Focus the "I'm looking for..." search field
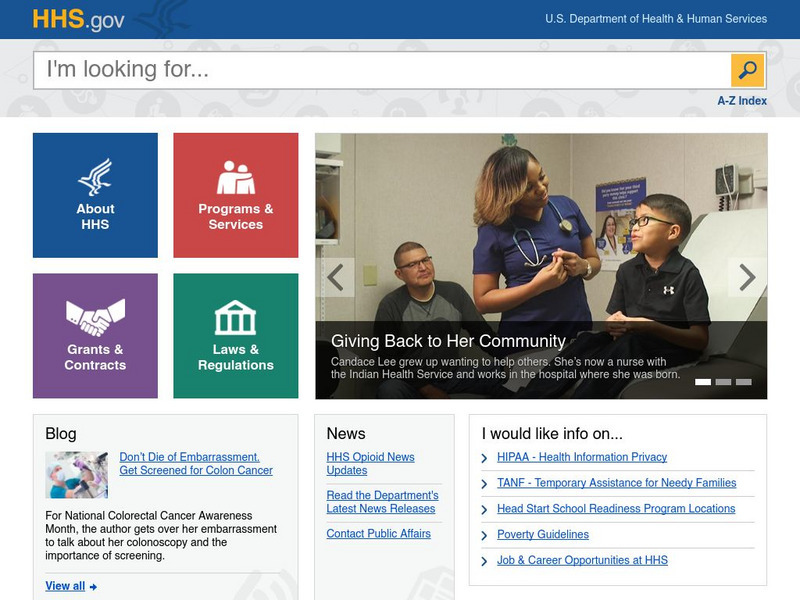The image size is (800, 600). [382, 70]
